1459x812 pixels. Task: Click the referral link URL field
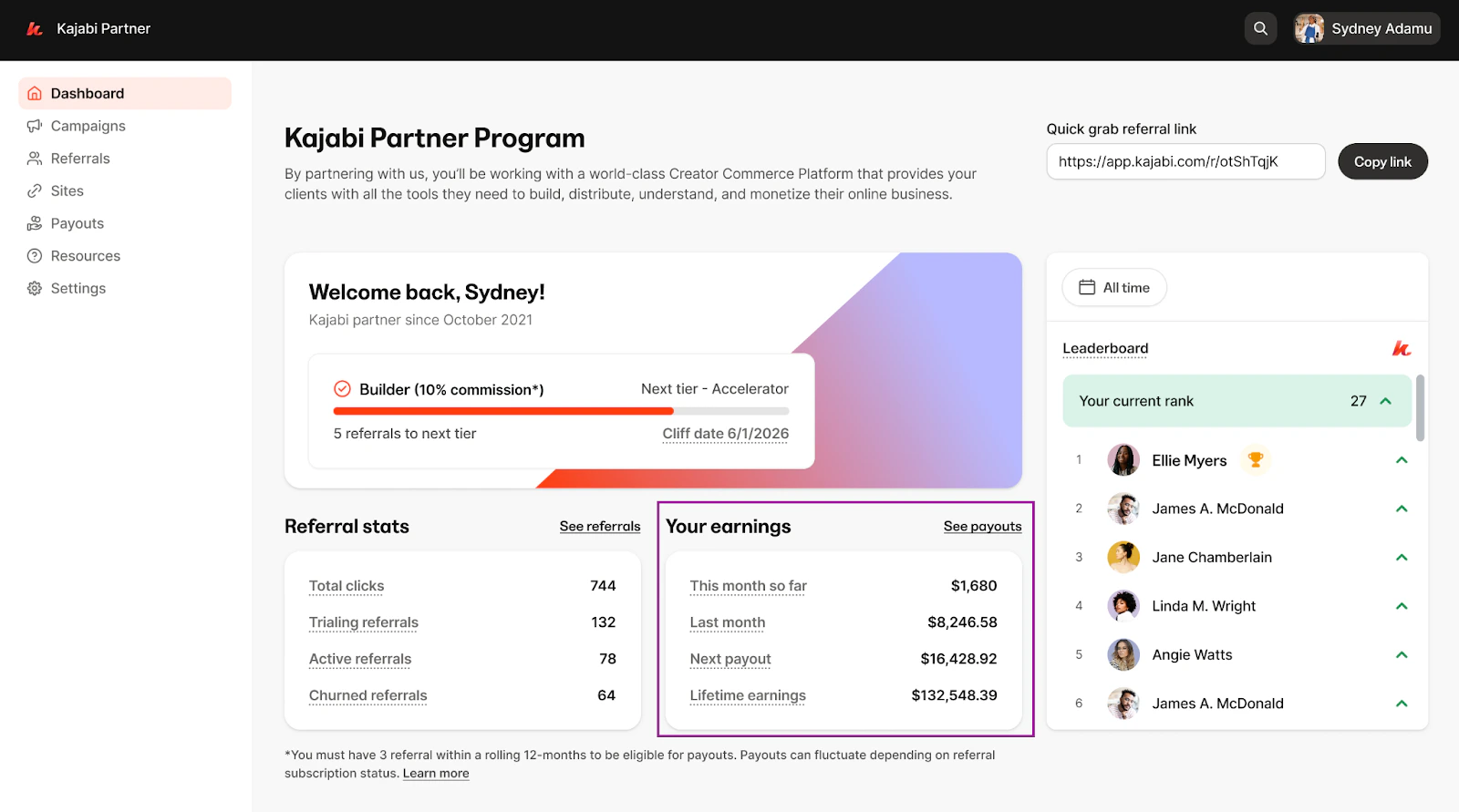click(1185, 161)
